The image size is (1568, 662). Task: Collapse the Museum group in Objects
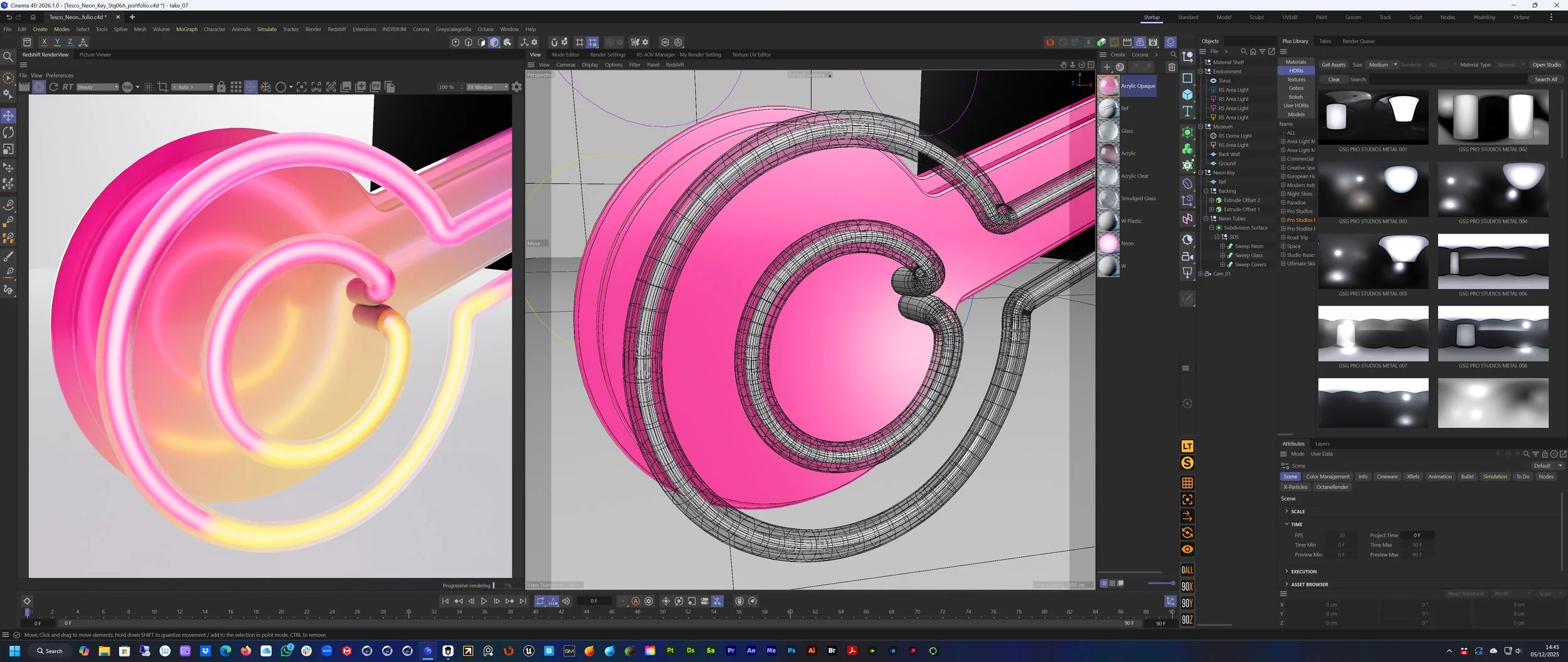(1200, 127)
